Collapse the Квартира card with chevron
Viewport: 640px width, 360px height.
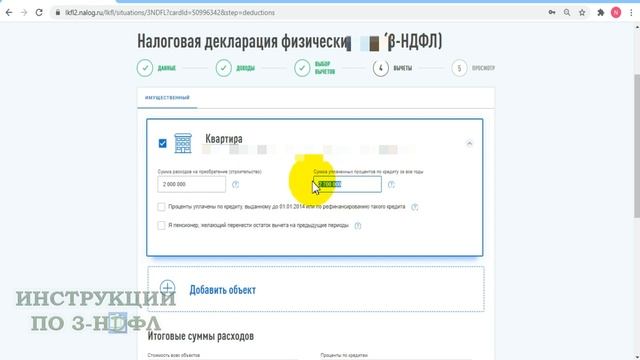(x=469, y=143)
